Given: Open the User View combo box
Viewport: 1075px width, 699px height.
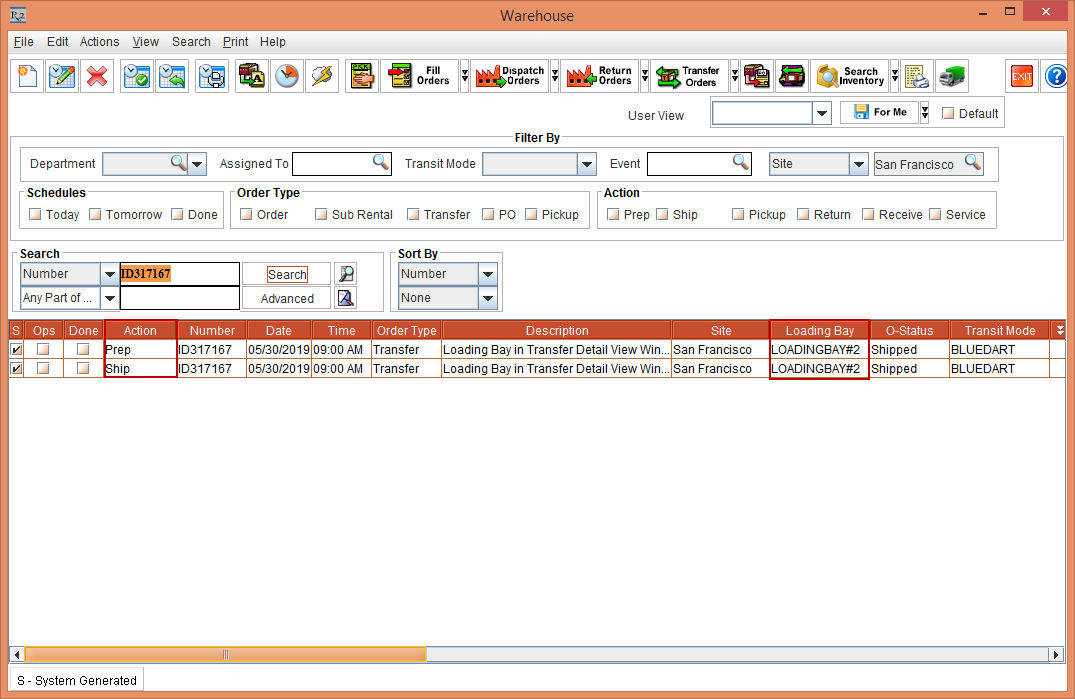Looking at the screenshot, I should tap(822, 113).
